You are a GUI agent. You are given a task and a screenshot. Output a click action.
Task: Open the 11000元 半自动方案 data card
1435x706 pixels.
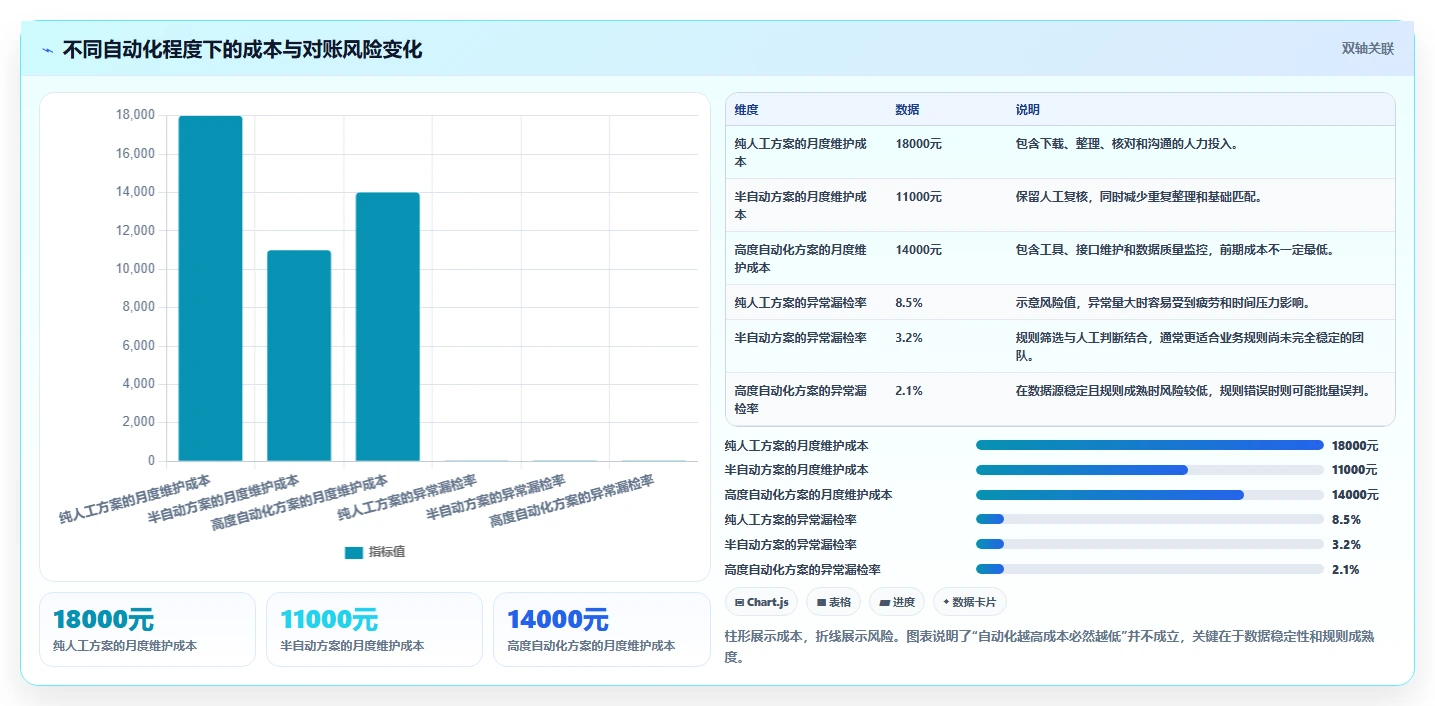(374, 629)
